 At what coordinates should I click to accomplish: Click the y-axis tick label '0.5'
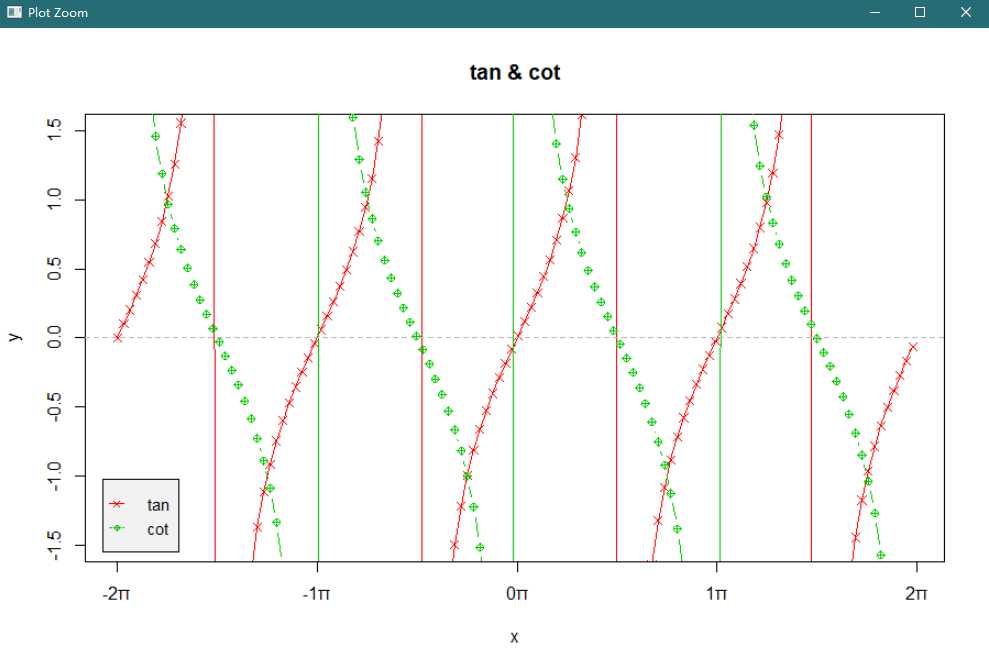(55, 269)
